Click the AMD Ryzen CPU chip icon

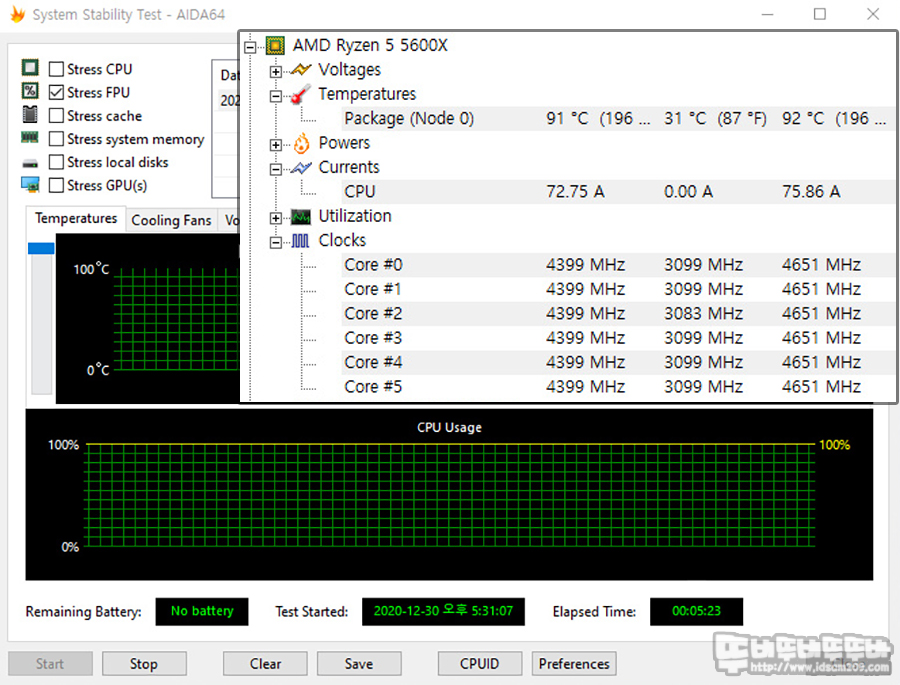click(x=275, y=45)
